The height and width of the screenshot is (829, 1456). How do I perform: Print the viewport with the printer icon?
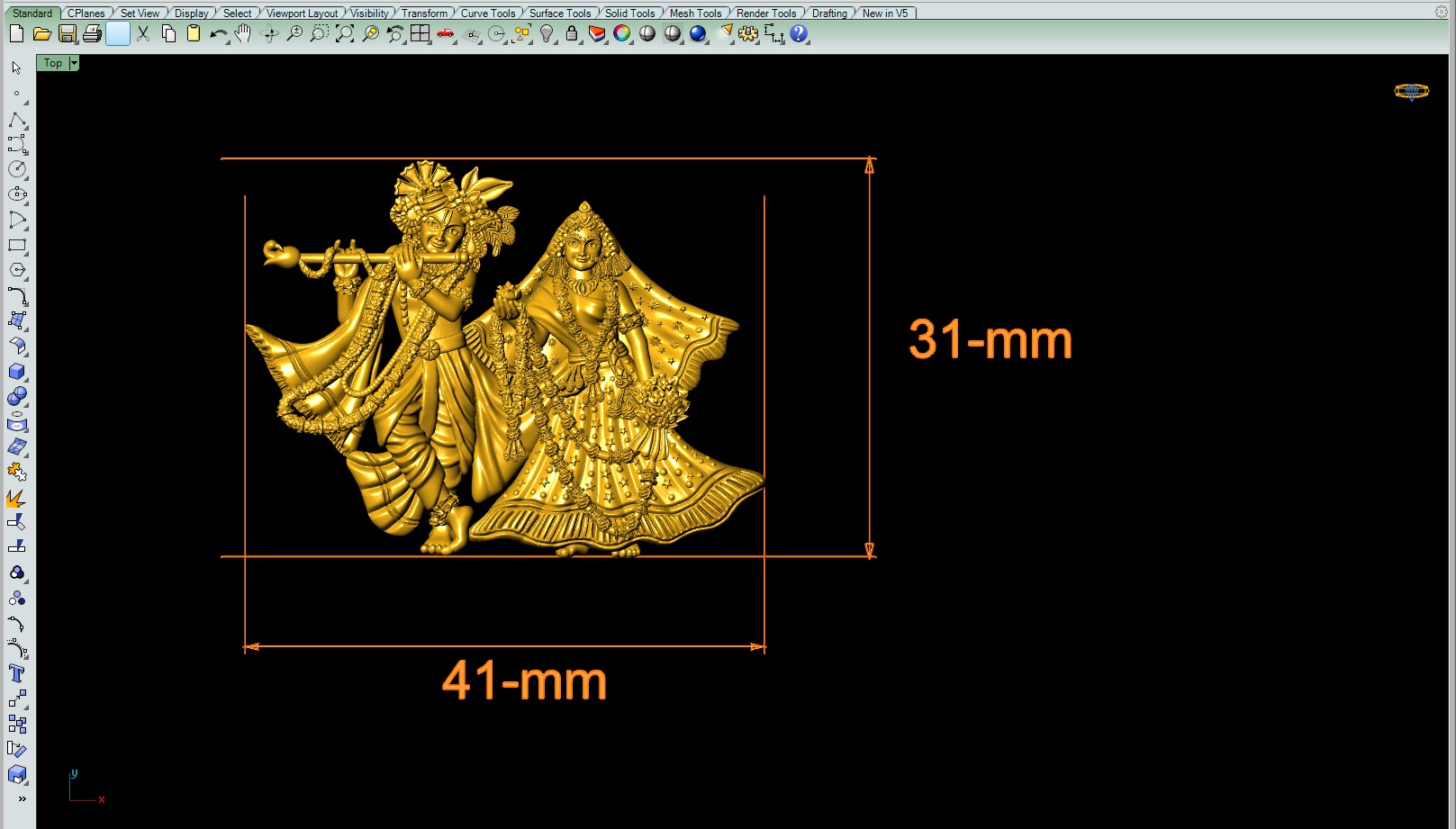click(x=92, y=34)
